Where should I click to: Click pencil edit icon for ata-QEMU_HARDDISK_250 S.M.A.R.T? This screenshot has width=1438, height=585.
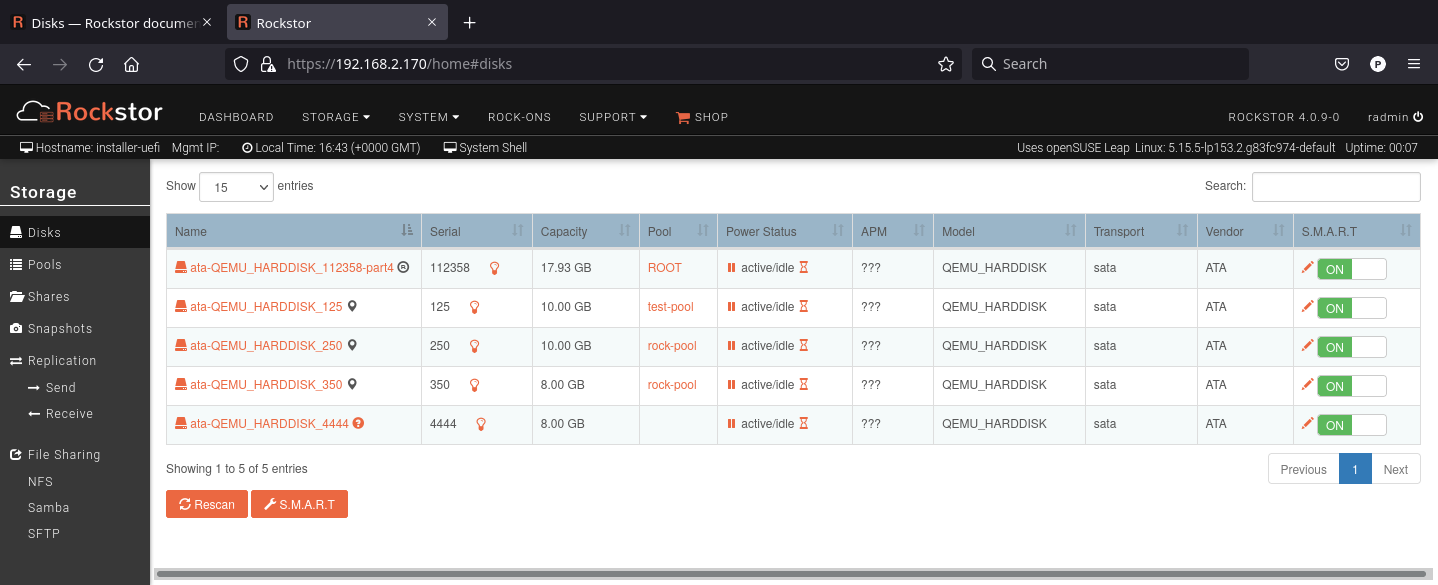[x=1306, y=345]
